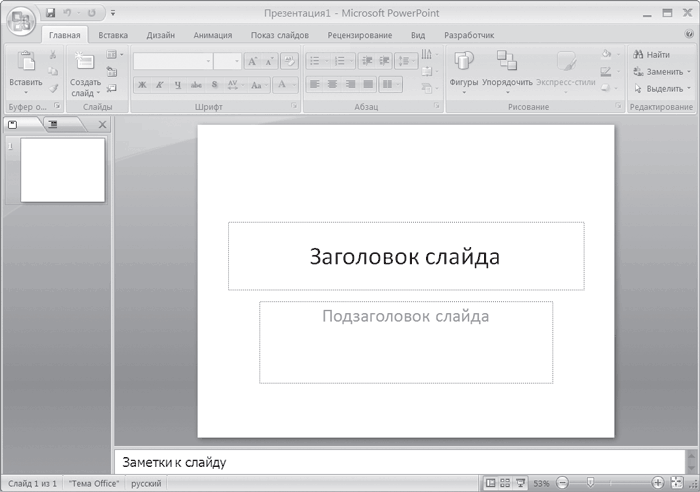The width and height of the screenshot is (700, 492).
Task: Toggle underline Ч formatting
Action: 178,85
